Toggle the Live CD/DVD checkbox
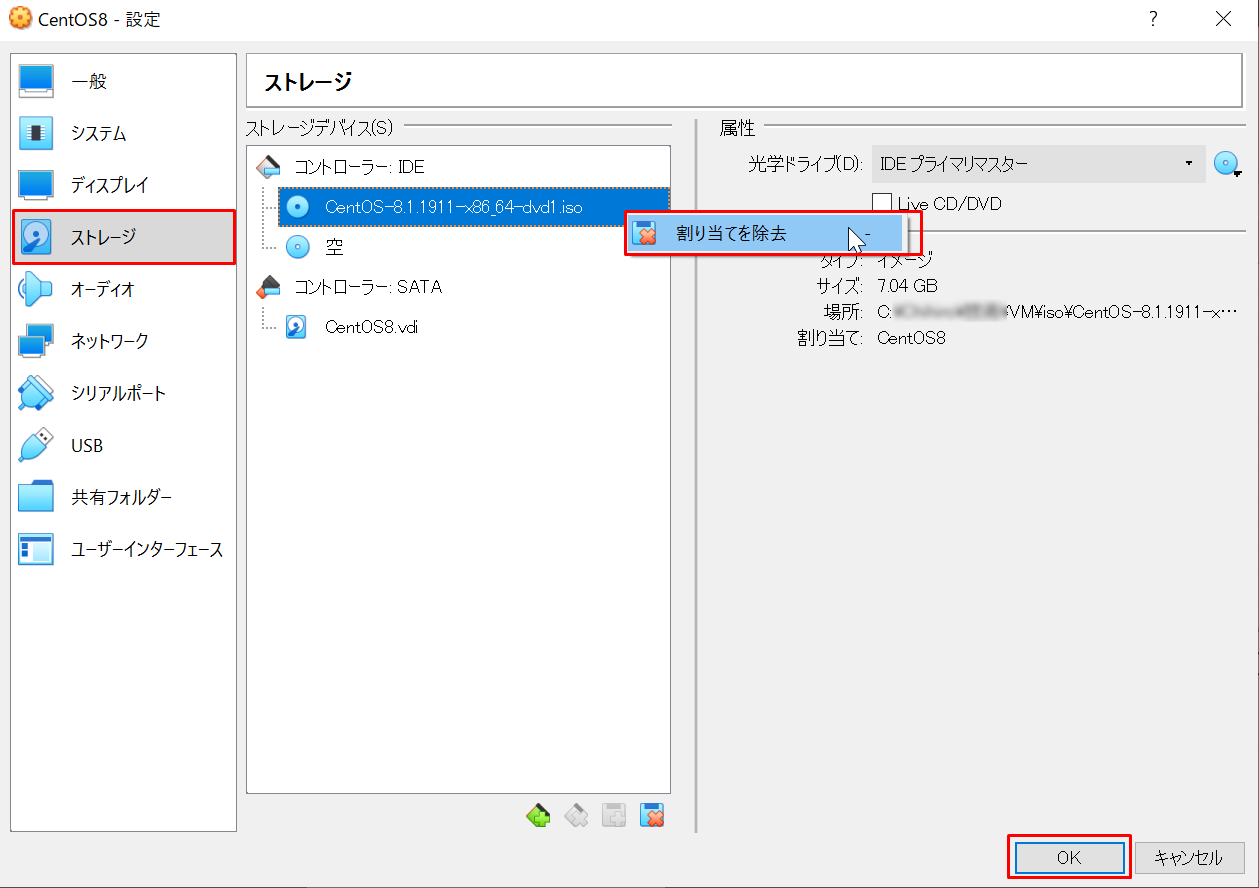Viewport: 1259px width, 888px height. (882, 203)
